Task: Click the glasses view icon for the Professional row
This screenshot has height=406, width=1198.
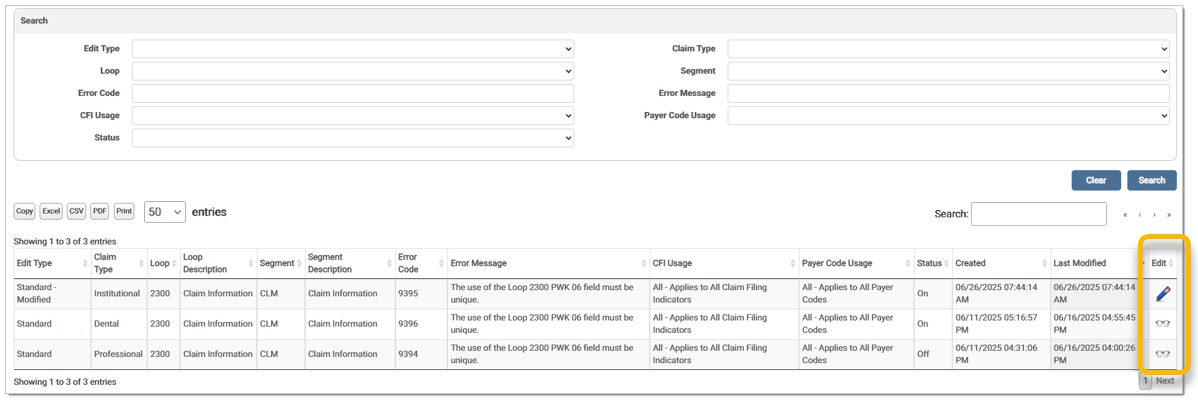Action: (x=1162, y=354)
